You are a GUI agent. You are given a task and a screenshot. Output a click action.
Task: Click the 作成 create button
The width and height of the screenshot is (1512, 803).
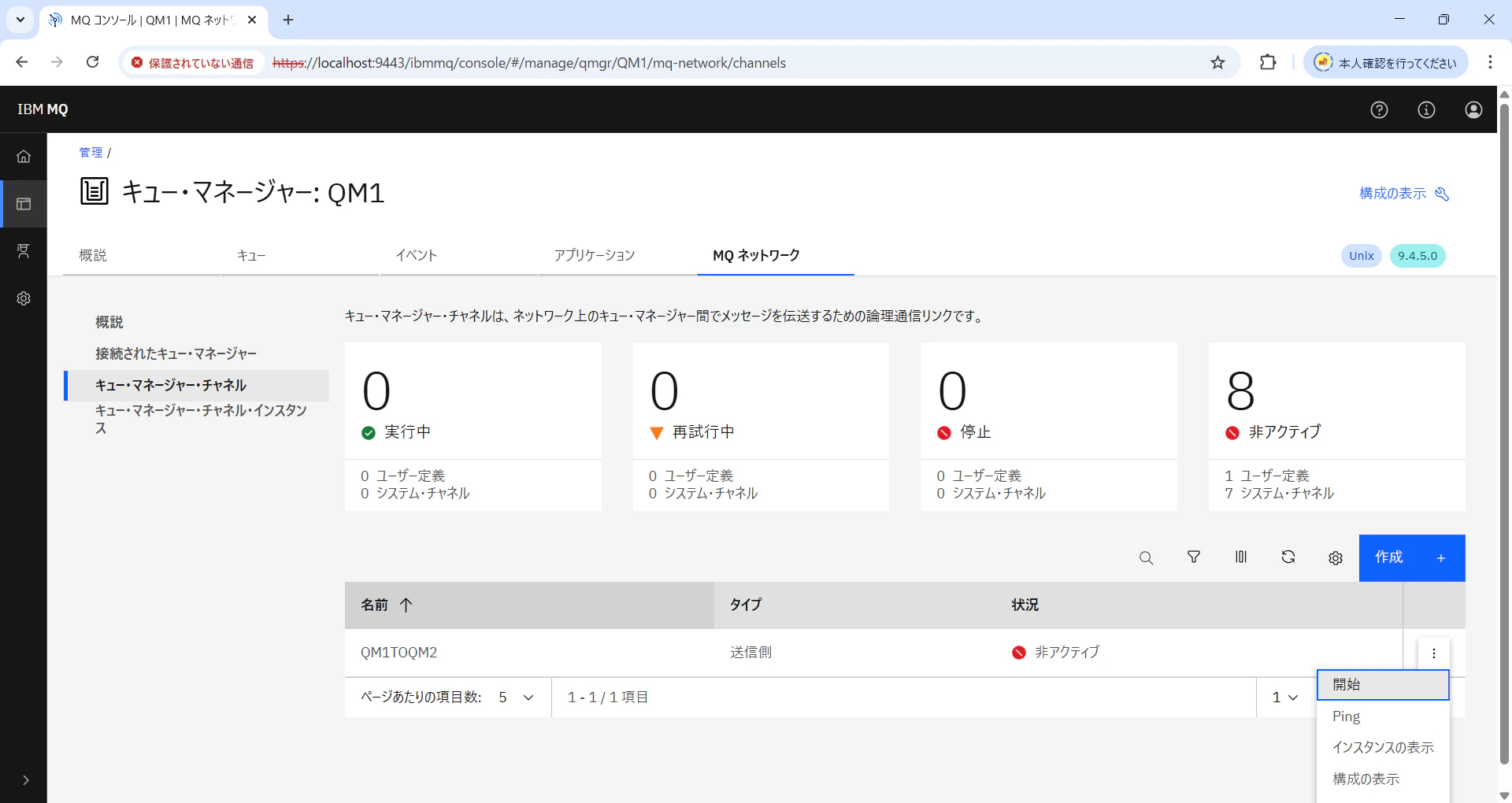tap(1412, 558)
